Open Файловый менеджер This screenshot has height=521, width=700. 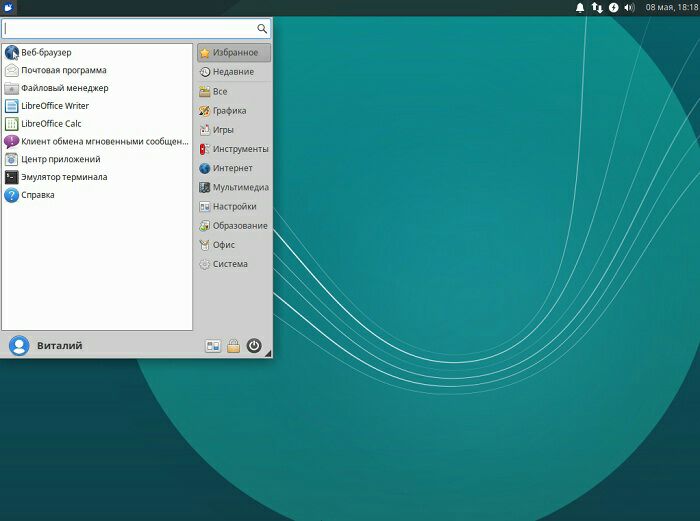pos(97,88)
